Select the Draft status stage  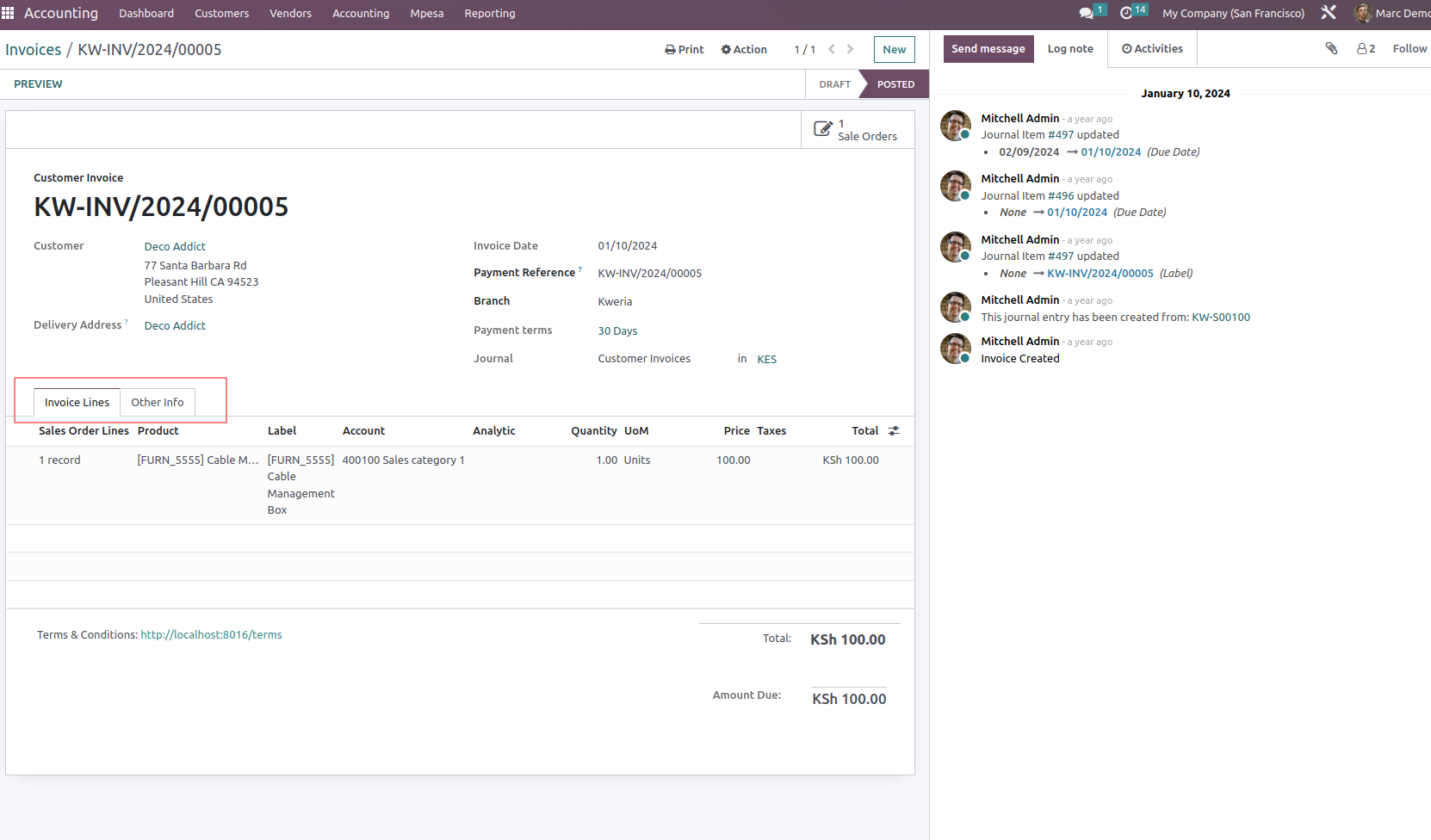pos(833,84)
